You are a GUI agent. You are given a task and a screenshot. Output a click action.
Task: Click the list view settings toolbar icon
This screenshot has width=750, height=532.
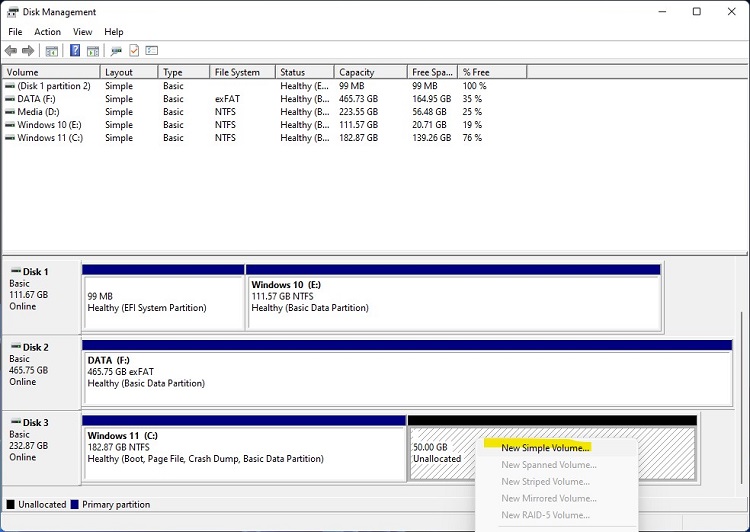[x=152, y=50]
